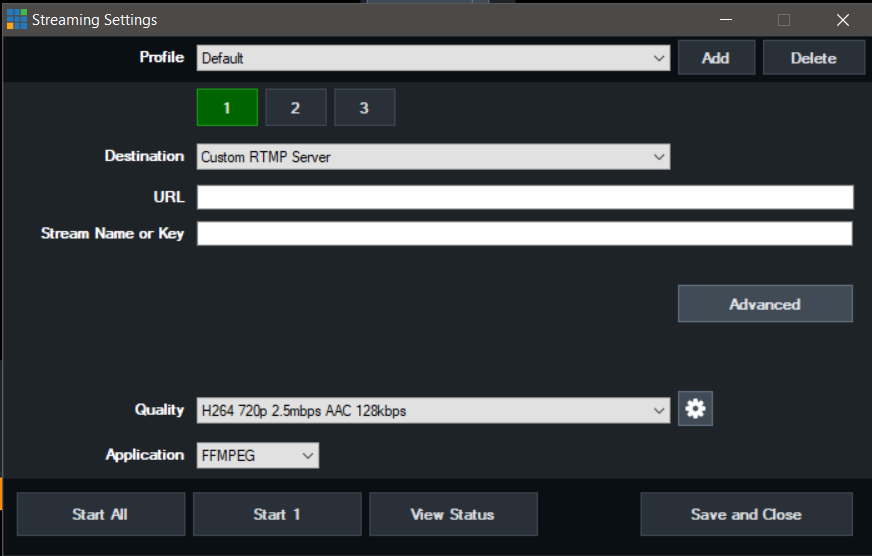Click the View Status button
Viewport: 872px width, 556px height.
coord(453,514)
